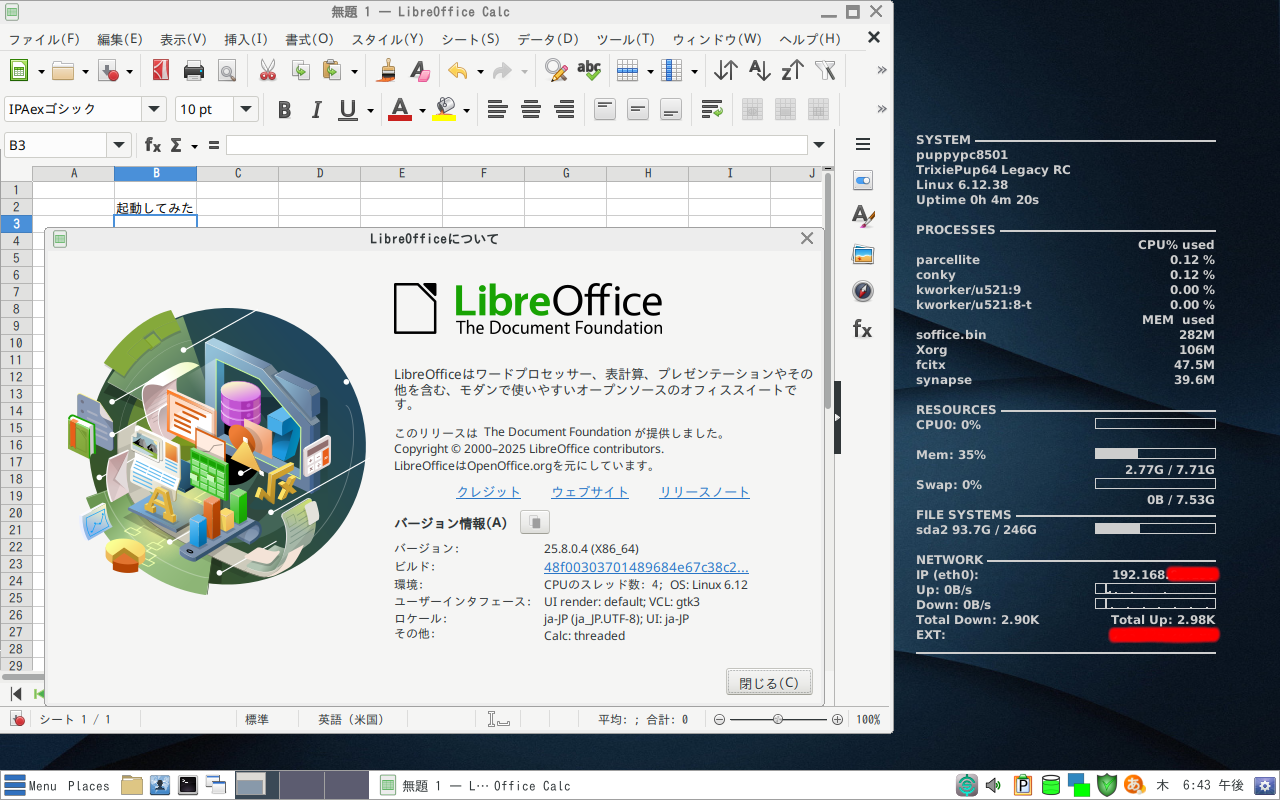Click the status bar zoom slider
Image resolution: width=1280 pixels, height=800 pixels.
point(778,719)
